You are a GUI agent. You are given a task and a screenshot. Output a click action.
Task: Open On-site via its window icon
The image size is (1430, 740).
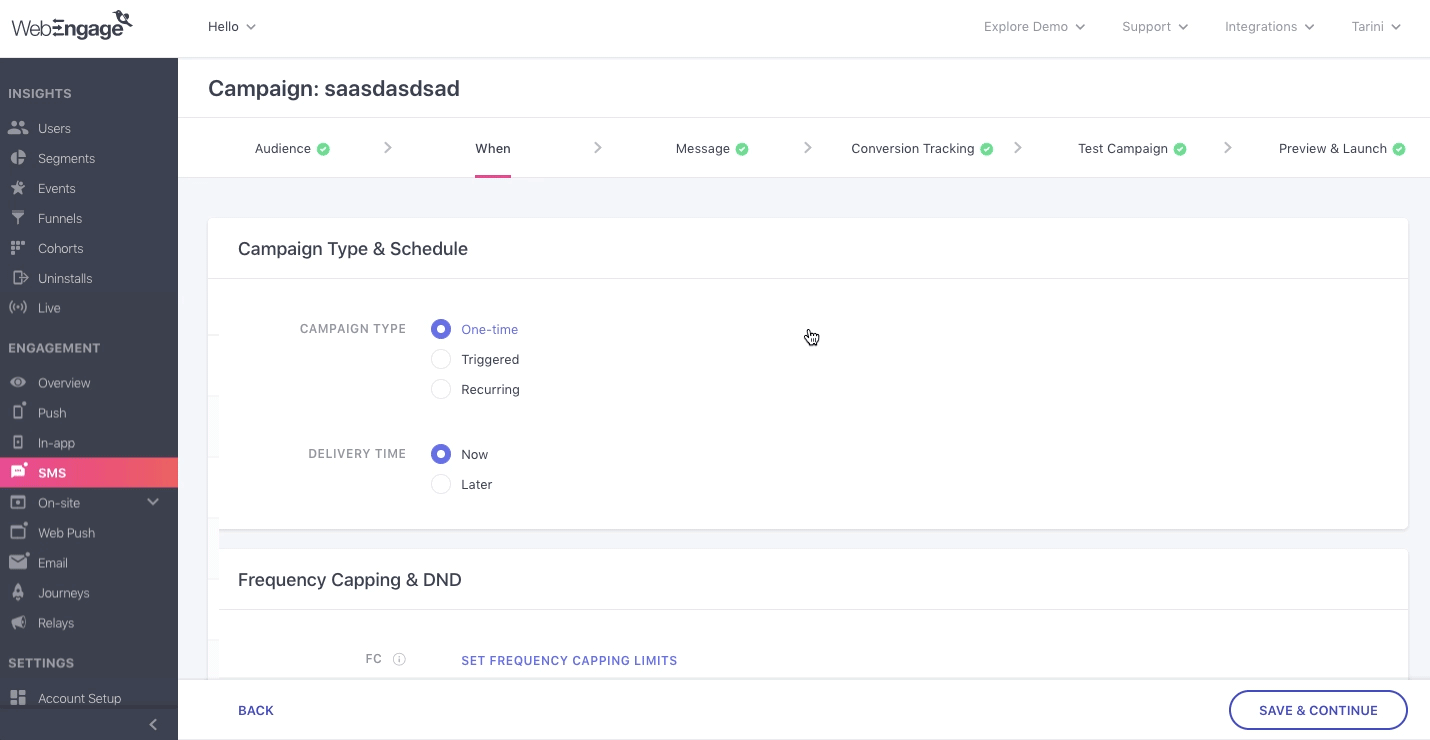point(18,503)
